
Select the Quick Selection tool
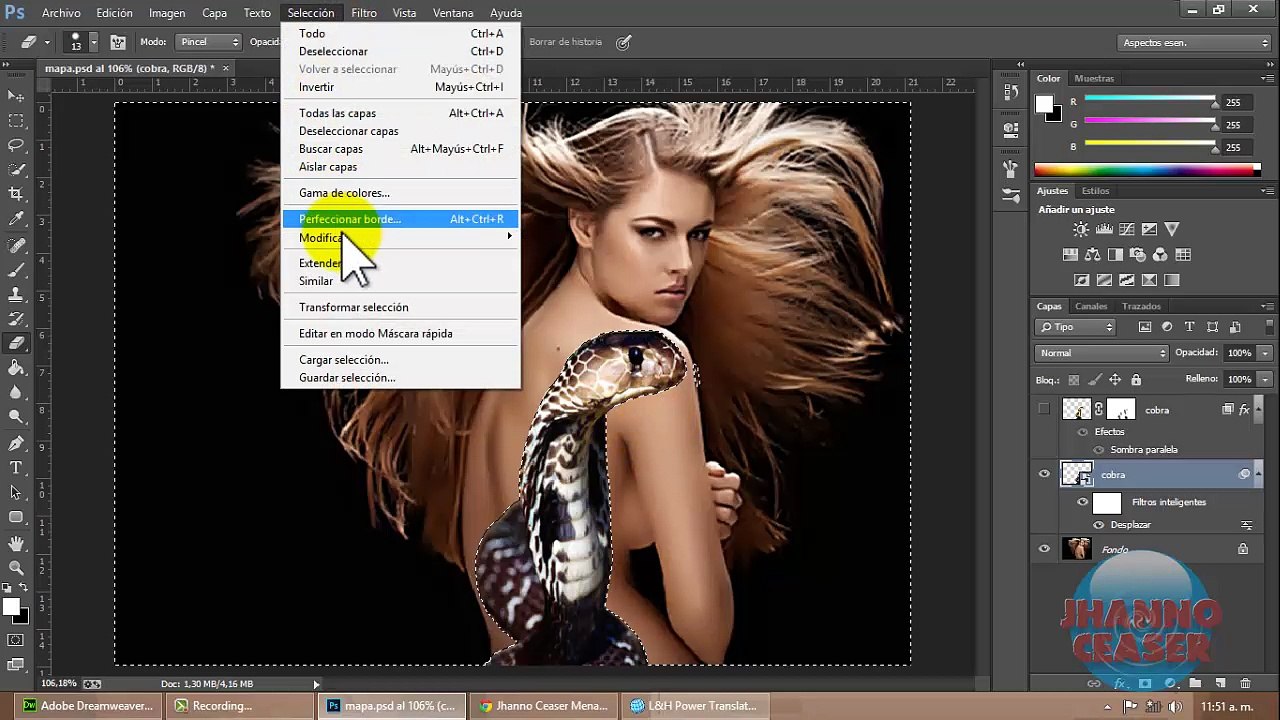click(16, 170)
